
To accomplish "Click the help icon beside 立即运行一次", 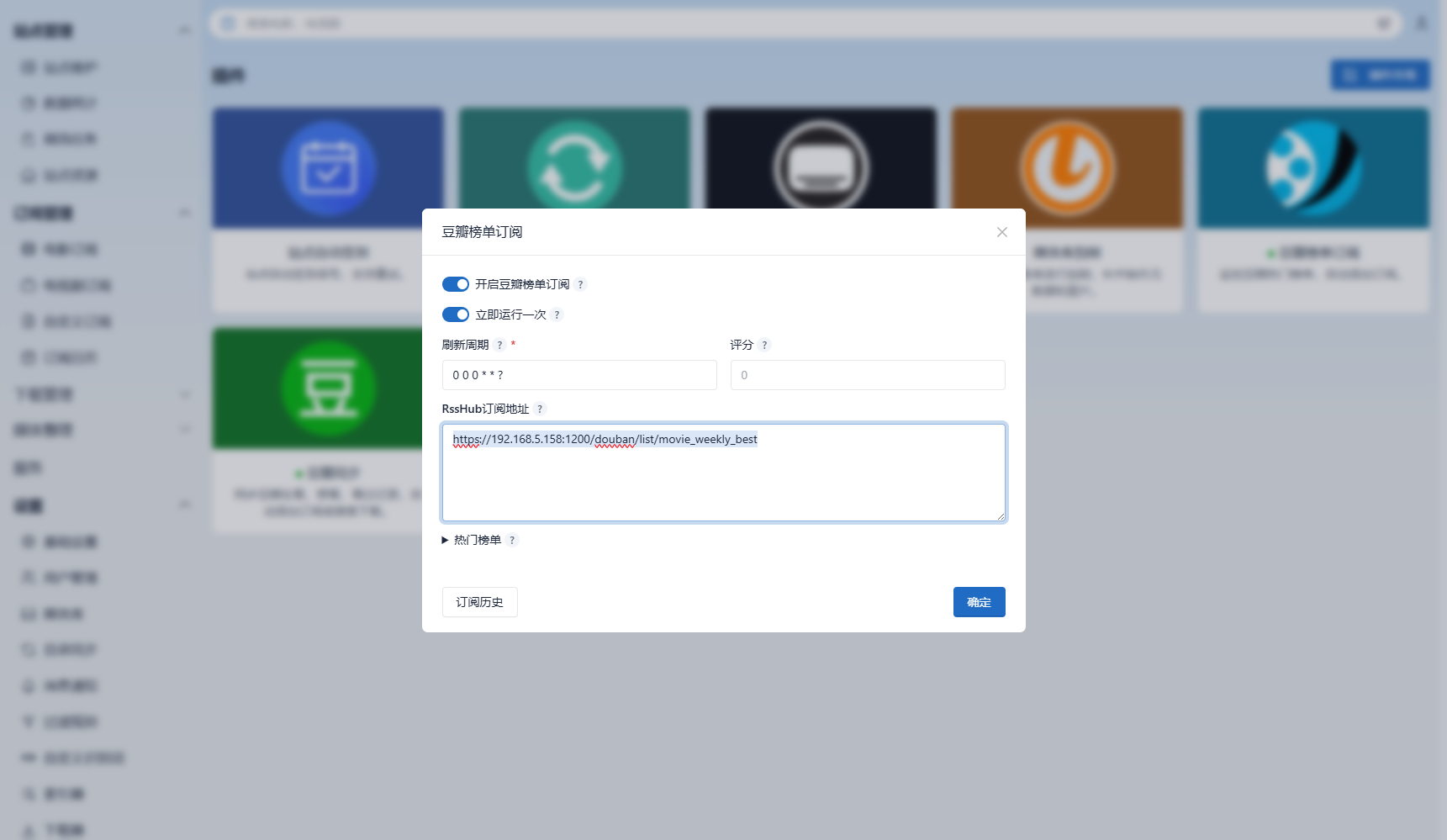I will click(x=557, y=314).
